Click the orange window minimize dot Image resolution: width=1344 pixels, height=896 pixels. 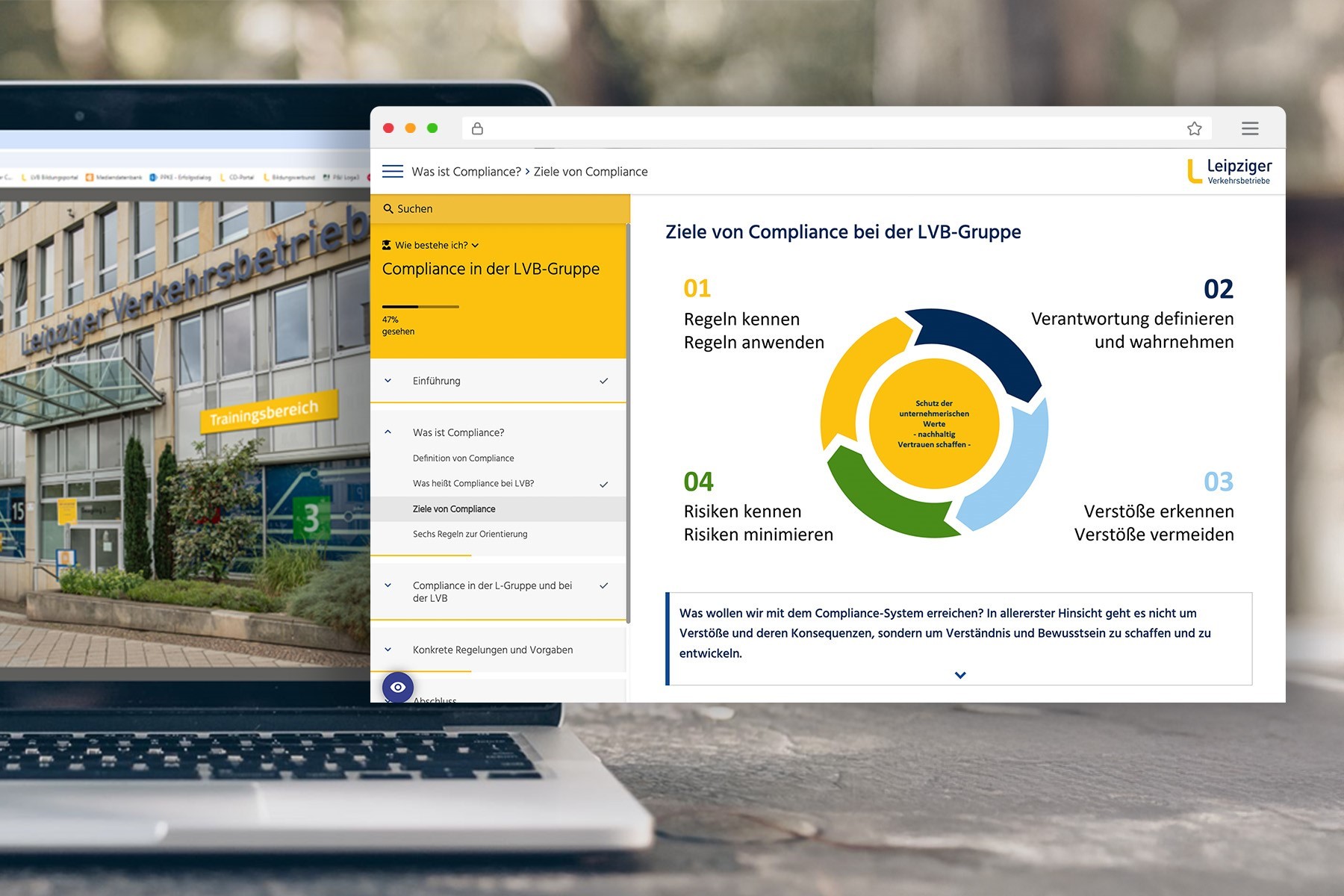410,128
